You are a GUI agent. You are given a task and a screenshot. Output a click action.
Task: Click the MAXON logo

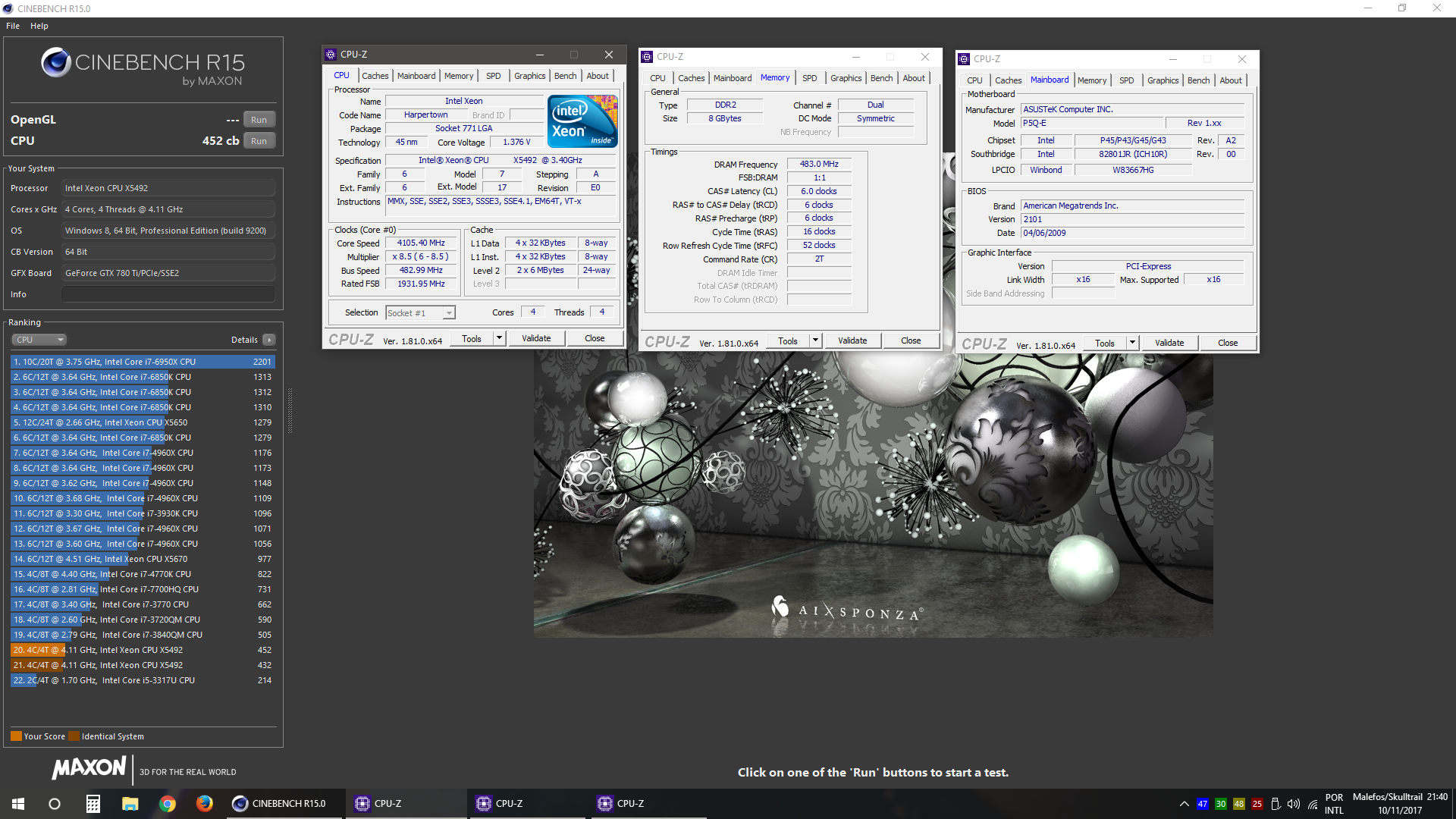click(x=89, y=768)
